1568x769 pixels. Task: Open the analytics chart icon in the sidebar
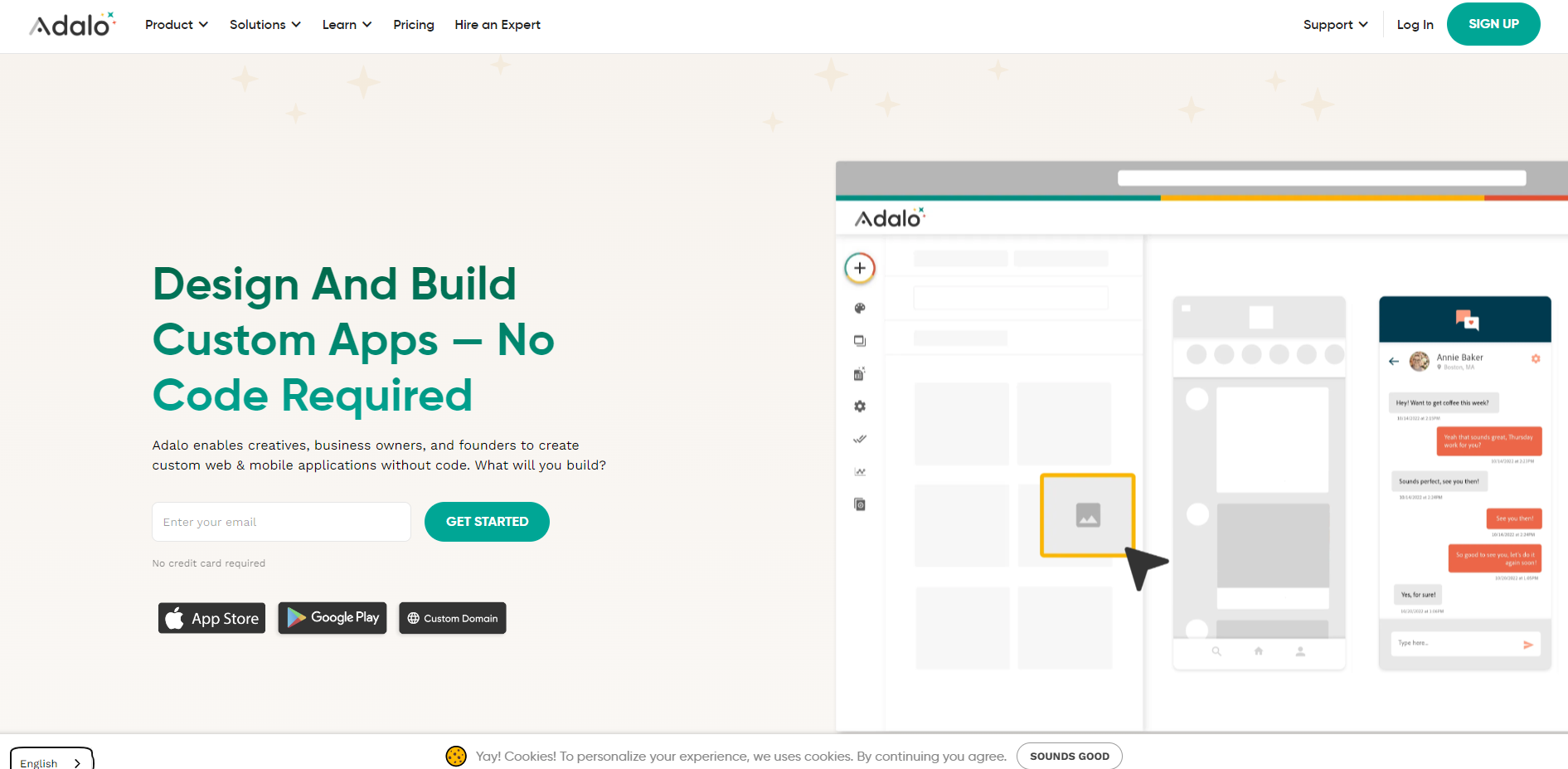click(x=860, y=472)
